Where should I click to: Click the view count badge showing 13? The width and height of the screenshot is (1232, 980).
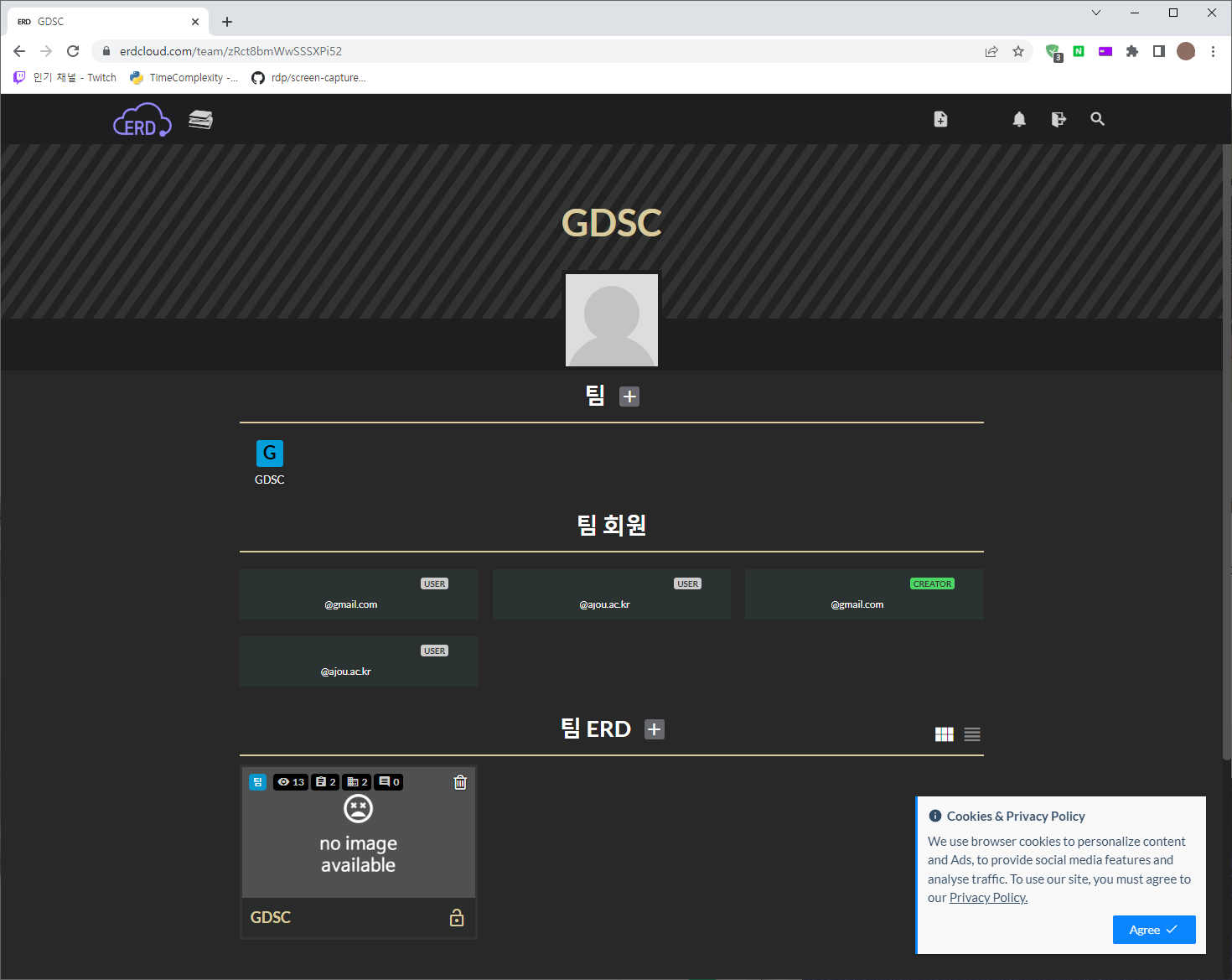tap(291, 782)
